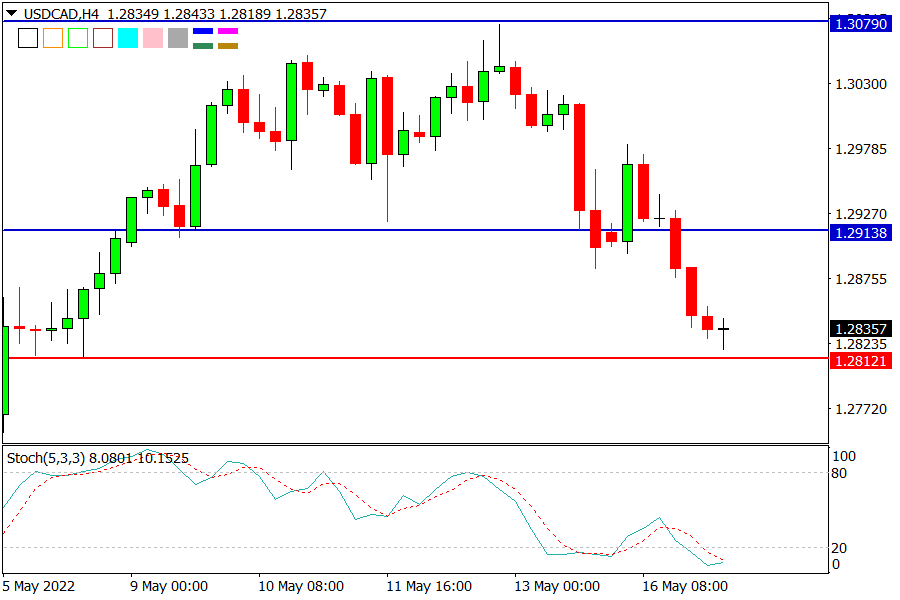This screenshot has height=600, width=900.
Task: Click the 1.29270 price scale value
Action: [861, 214]
